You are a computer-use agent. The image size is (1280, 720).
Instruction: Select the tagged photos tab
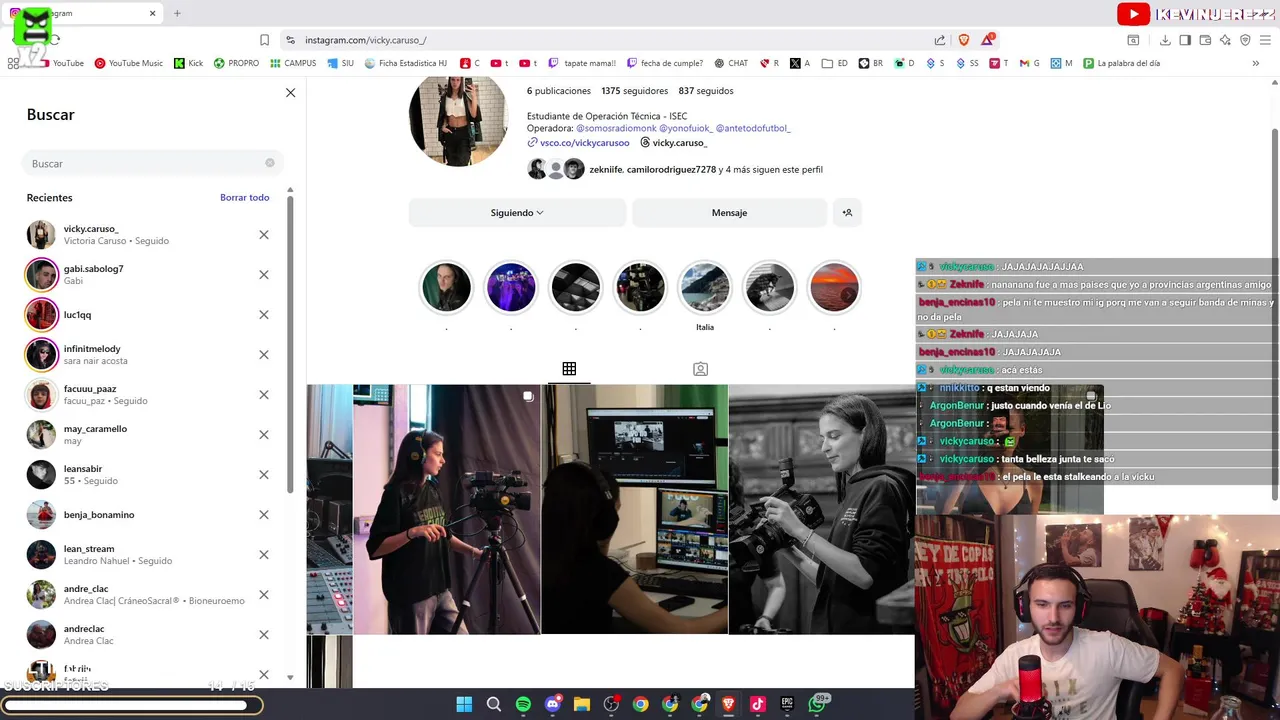(x=701, y=369)
